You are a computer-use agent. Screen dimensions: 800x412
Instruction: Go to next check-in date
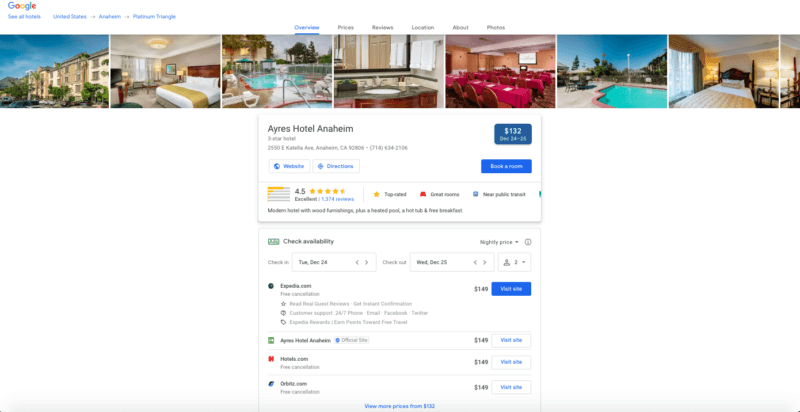click(366, 263)
